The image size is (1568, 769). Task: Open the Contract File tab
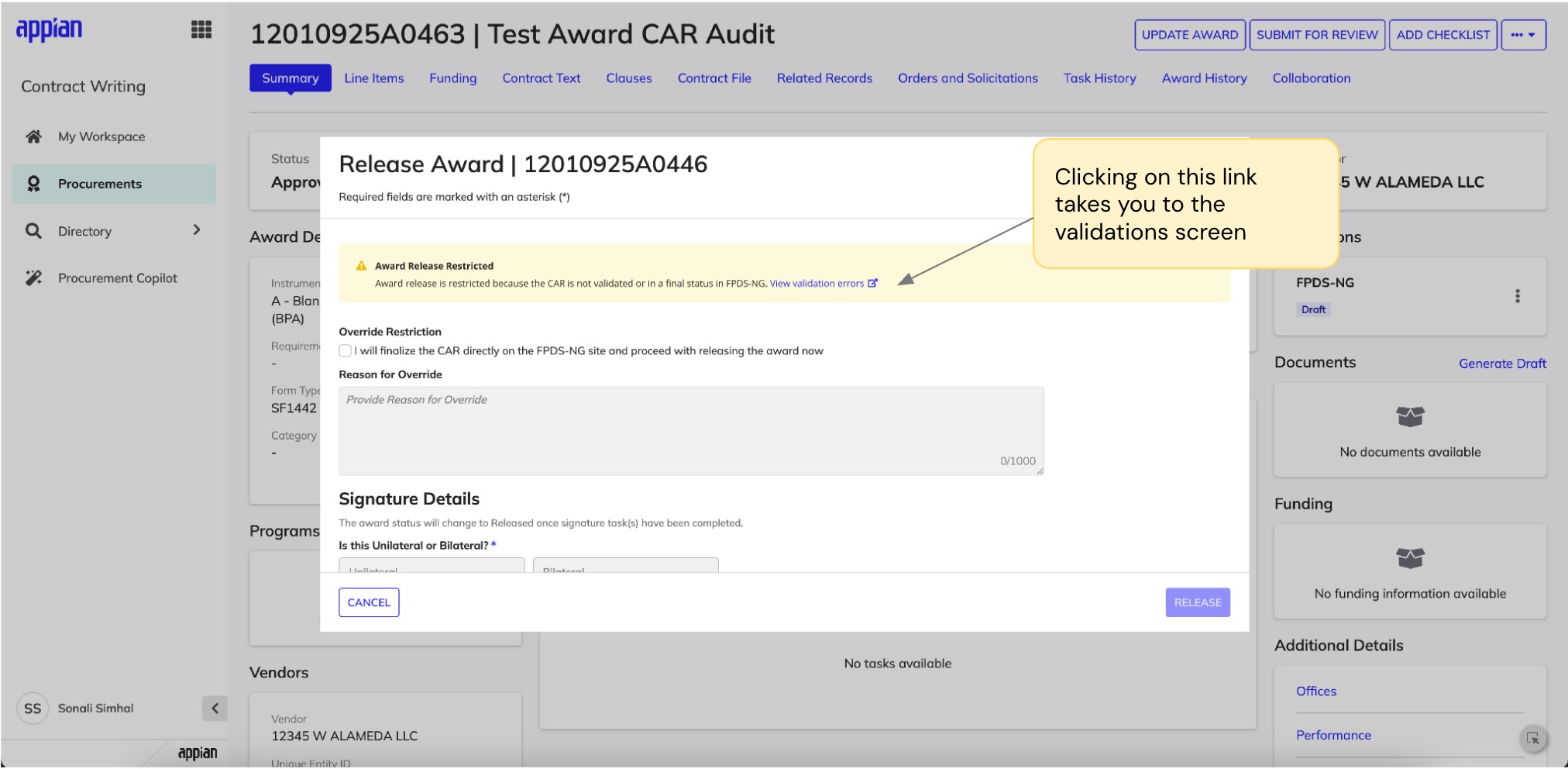(x=714, y=78)
